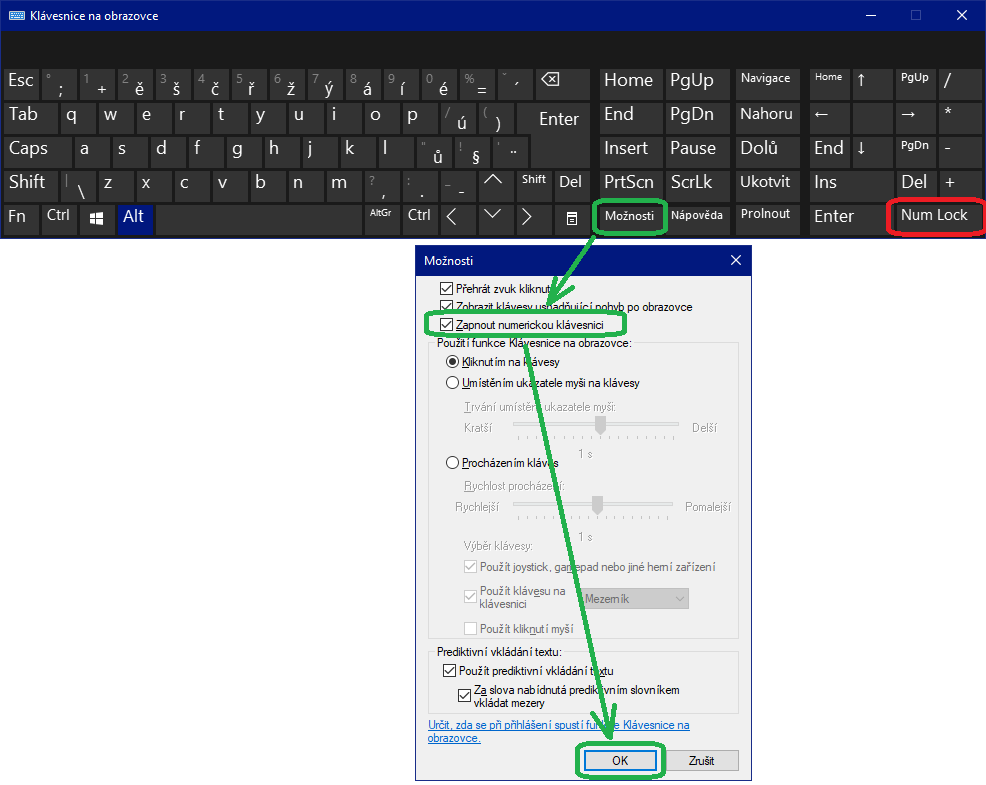Click the numpad down arrow key
986x785 pixels.
coord(873,152)
